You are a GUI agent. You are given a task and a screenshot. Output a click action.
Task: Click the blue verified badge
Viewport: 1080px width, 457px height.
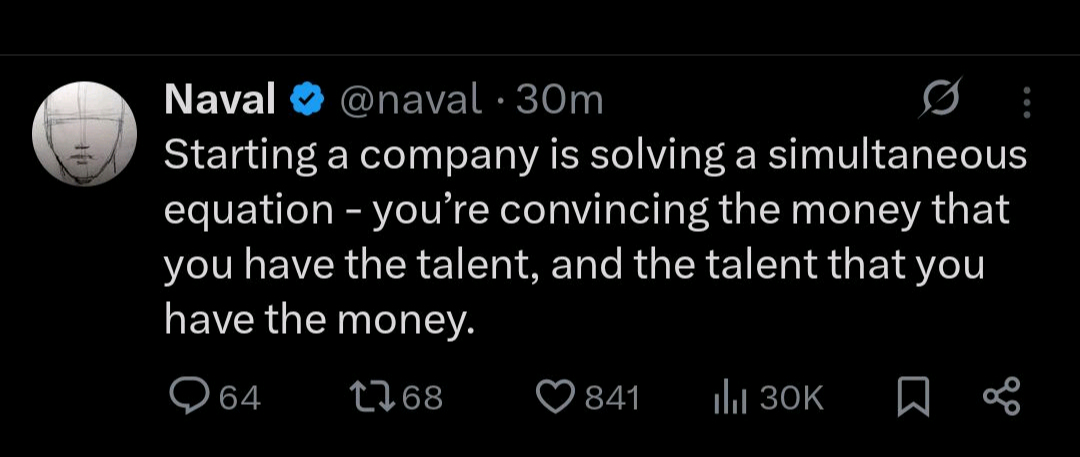coord(305,100)
